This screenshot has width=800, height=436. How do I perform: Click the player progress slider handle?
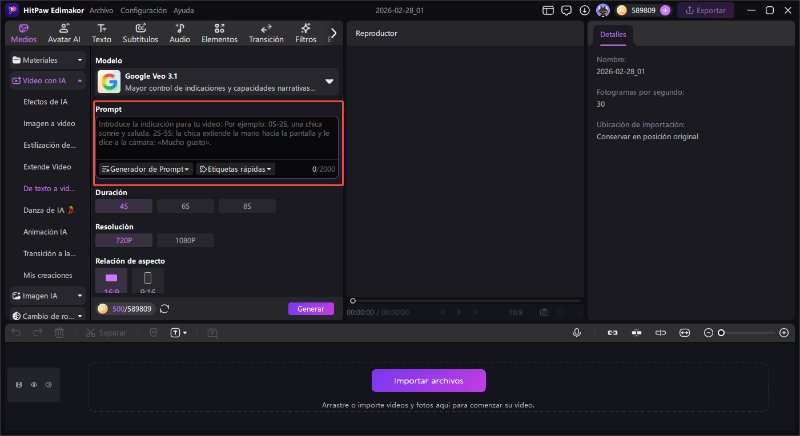(353, 301)
